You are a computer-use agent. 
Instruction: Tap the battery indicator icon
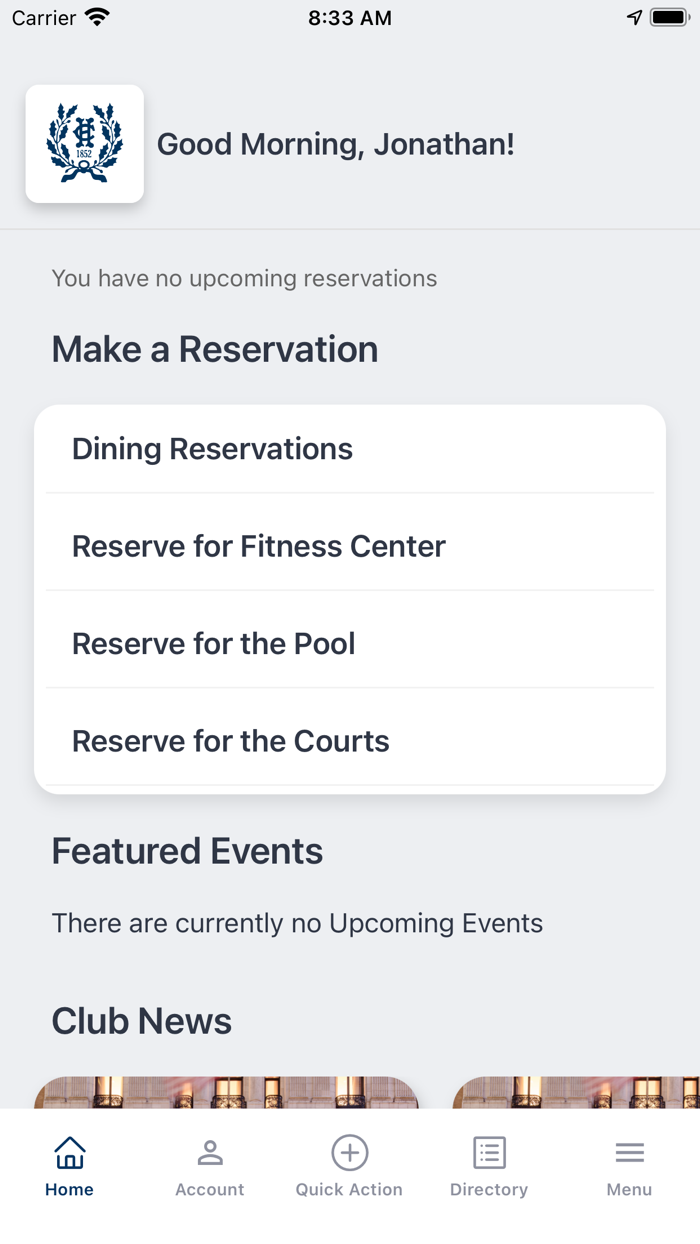[x=668, y=18]
